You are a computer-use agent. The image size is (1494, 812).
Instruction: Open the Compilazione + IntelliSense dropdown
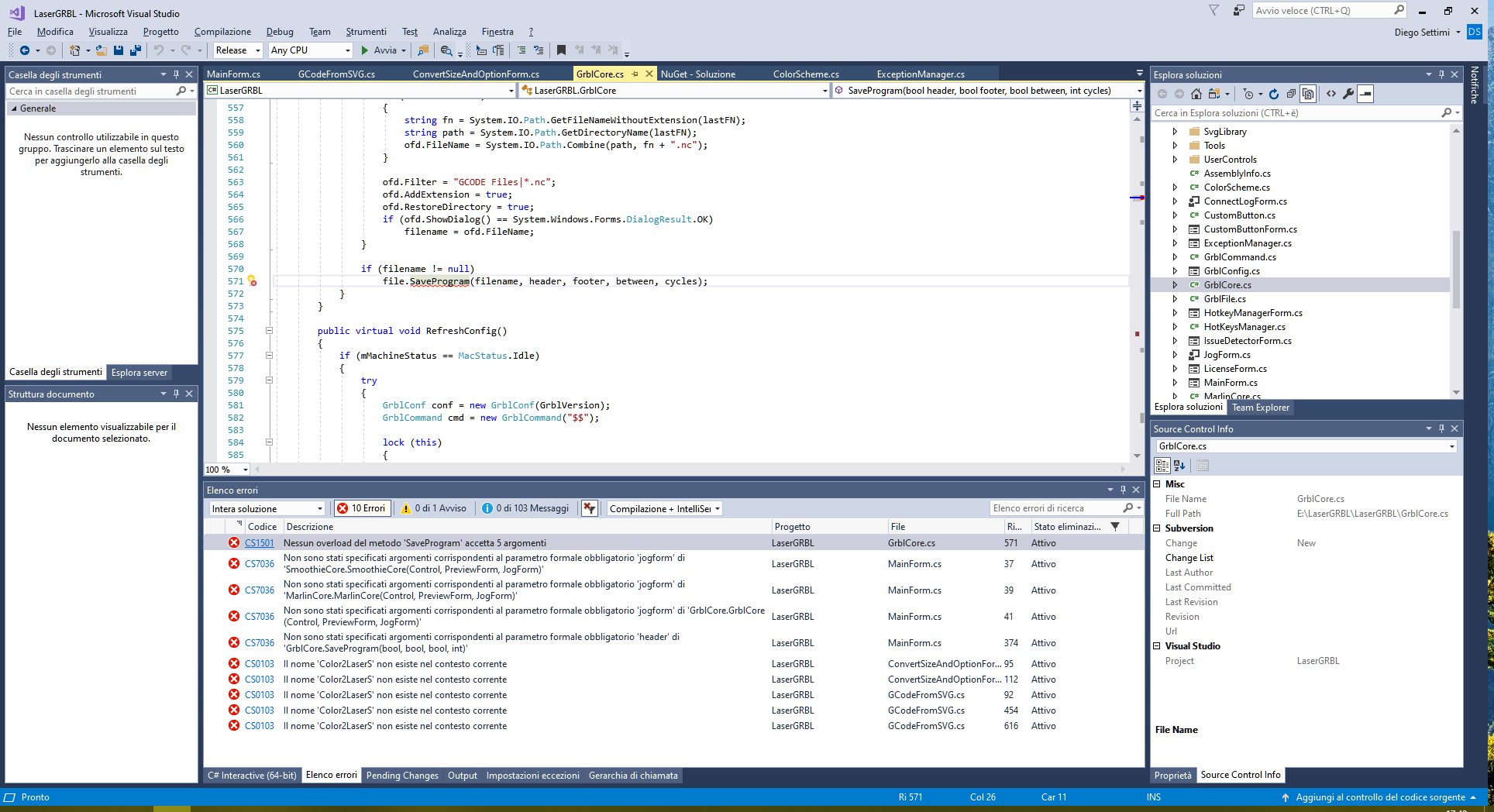[x=665, y=508]
